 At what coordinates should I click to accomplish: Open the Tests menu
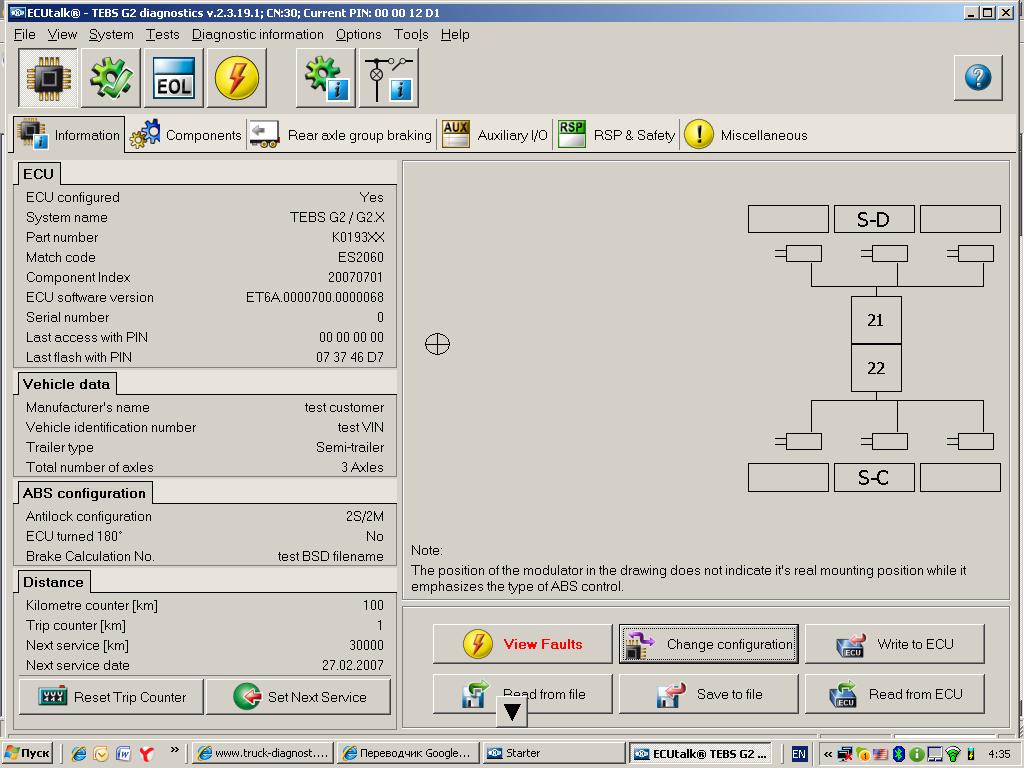[x=162, y=35]
